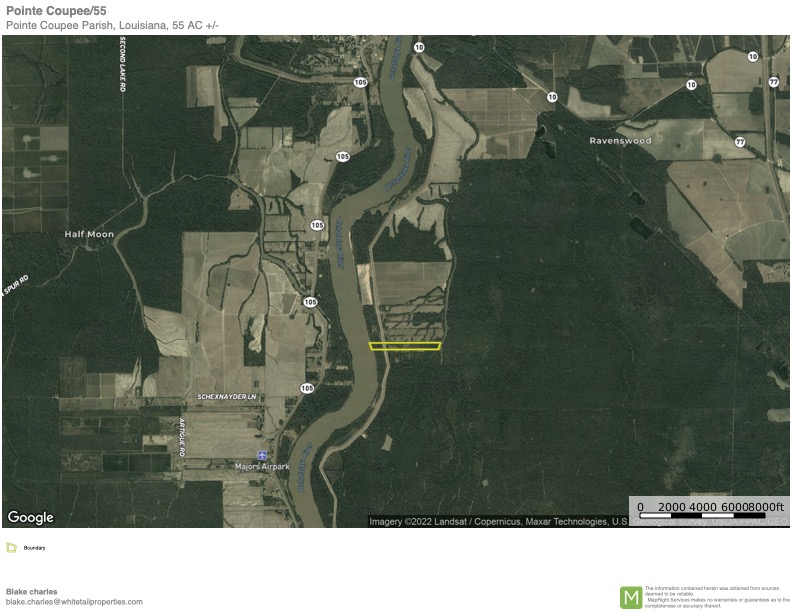Click Route 105 shield nearest Schexnayder Ln
Screen dimensions: 792x612
pyautogui.click(x=306, y=388)
